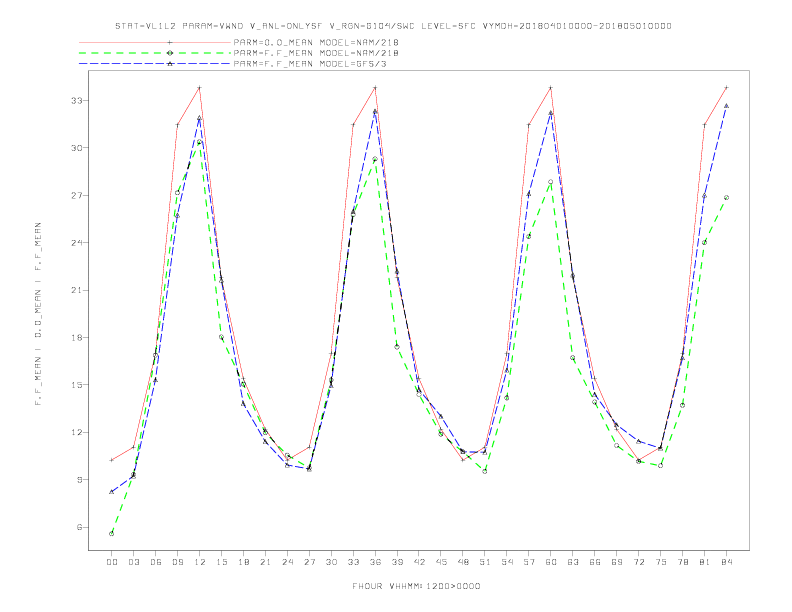The width and height of the screenshot is (792, 612).
Task: Click the x-axis tick label 03
Action: (x=133, y=562)
